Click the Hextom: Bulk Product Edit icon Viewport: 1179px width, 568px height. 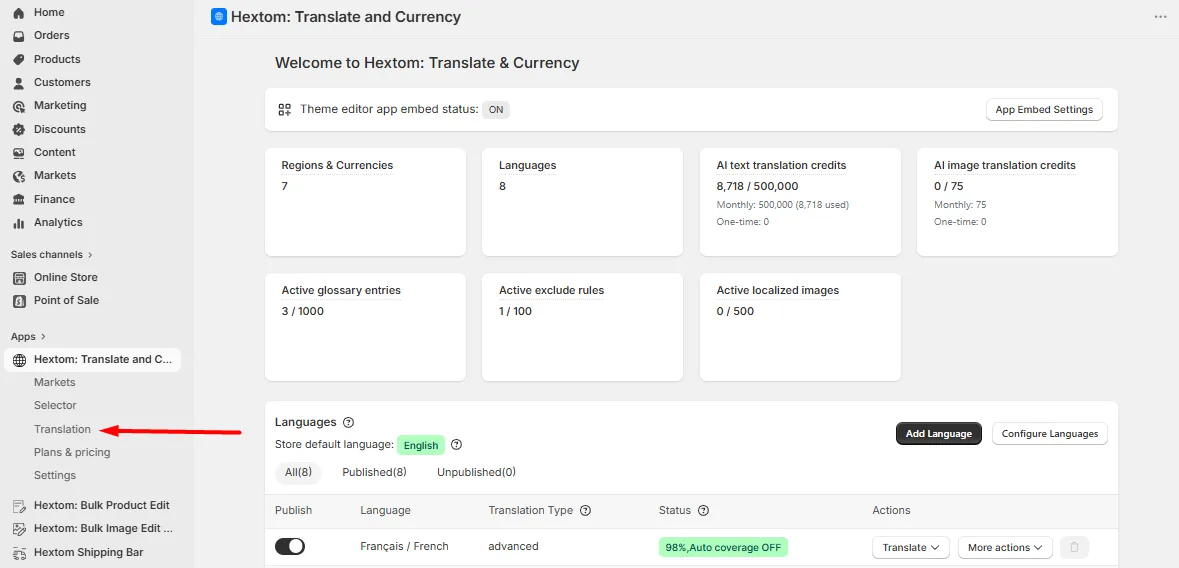[x=20, y=506]
